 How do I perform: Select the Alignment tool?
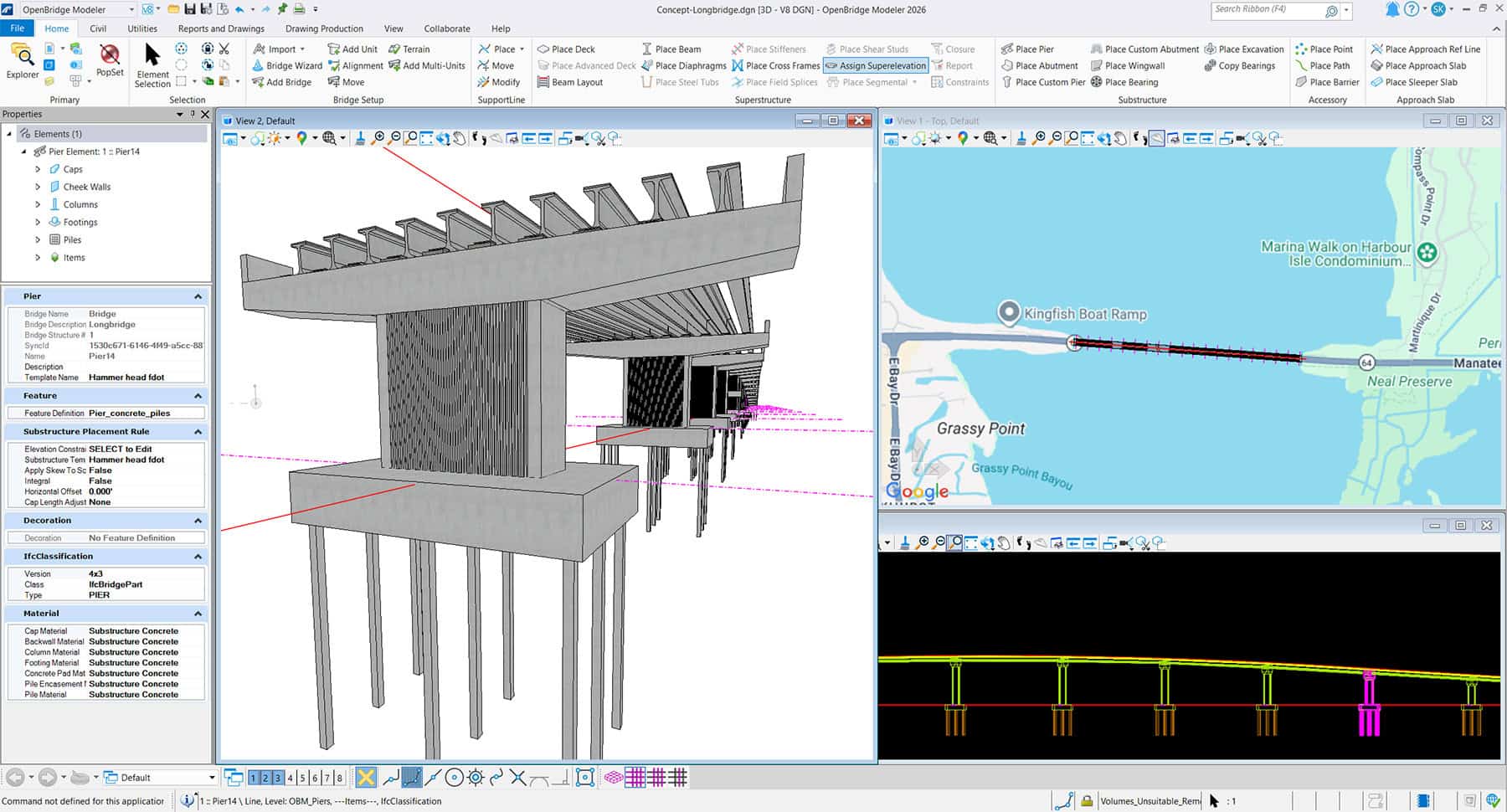coord(356,65)
